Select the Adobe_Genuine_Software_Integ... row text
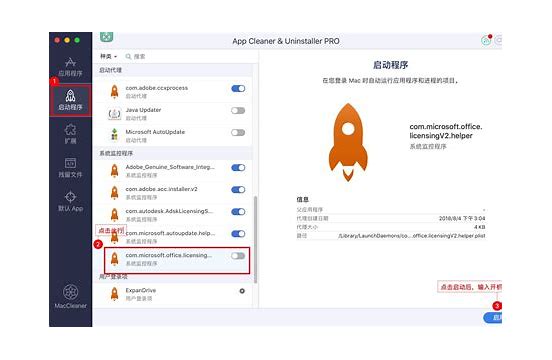 (x=170, y=167)
